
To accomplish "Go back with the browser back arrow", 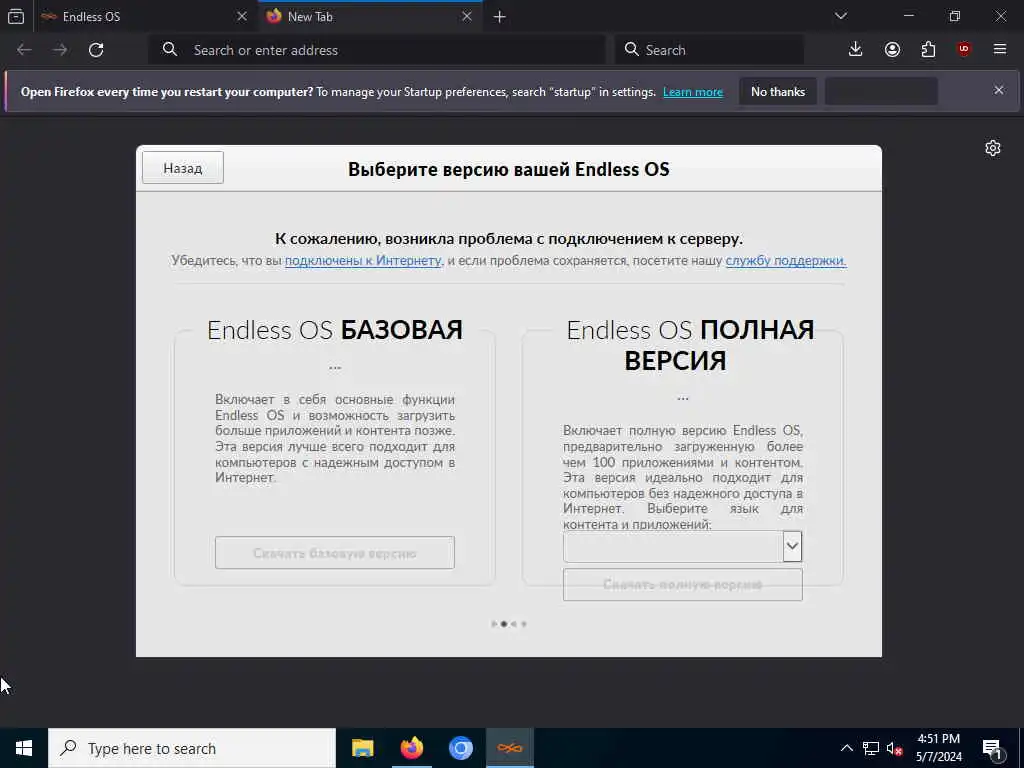I will [x=24, y=50].
